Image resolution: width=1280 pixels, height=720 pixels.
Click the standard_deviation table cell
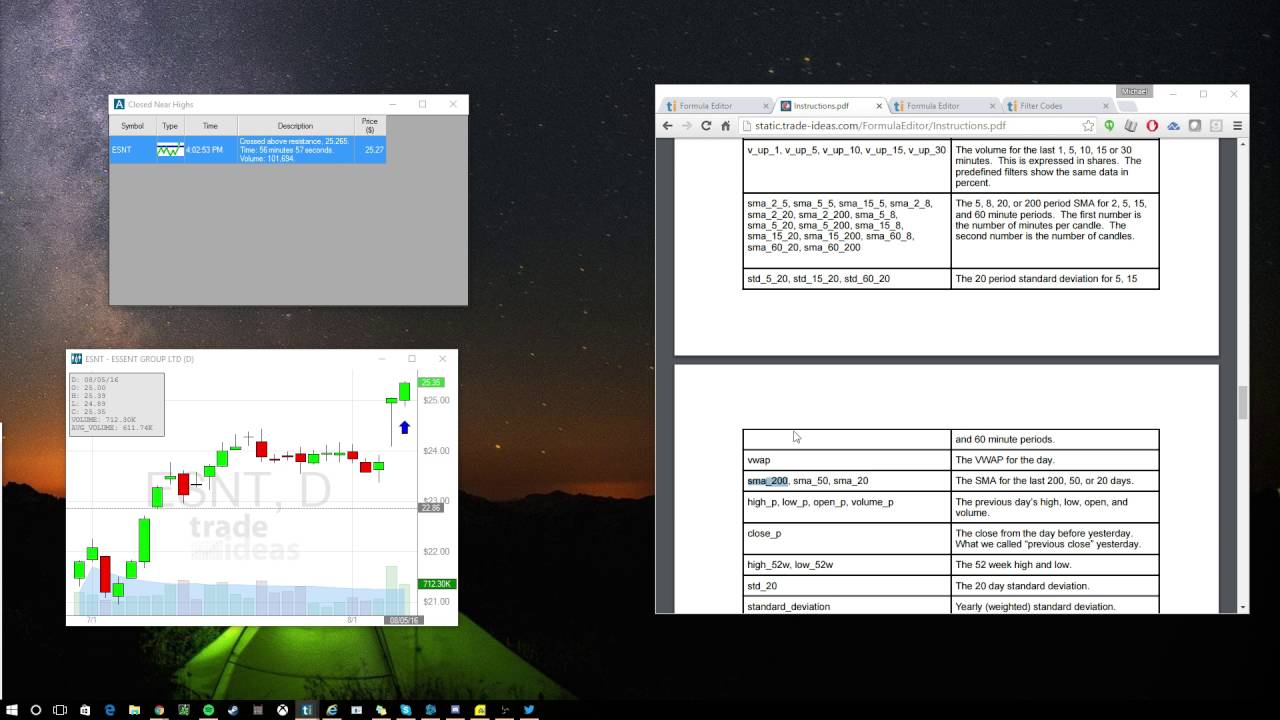click(846, 606)
